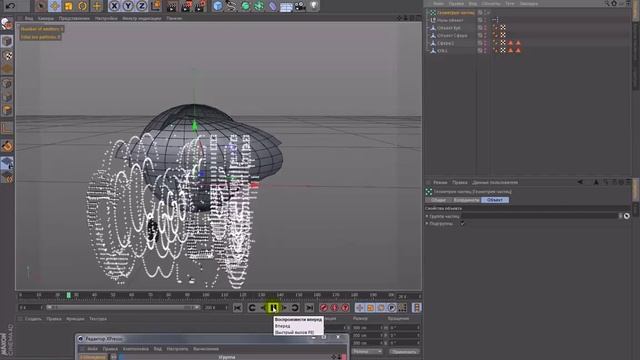
Task: Go to the end of the animation
Action: [309, 308]
